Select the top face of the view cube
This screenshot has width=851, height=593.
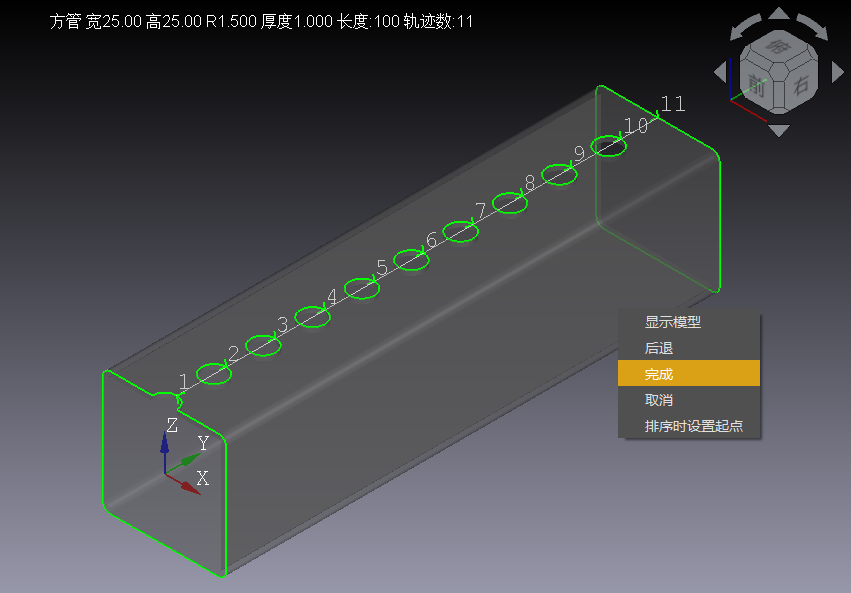(777, 45)
